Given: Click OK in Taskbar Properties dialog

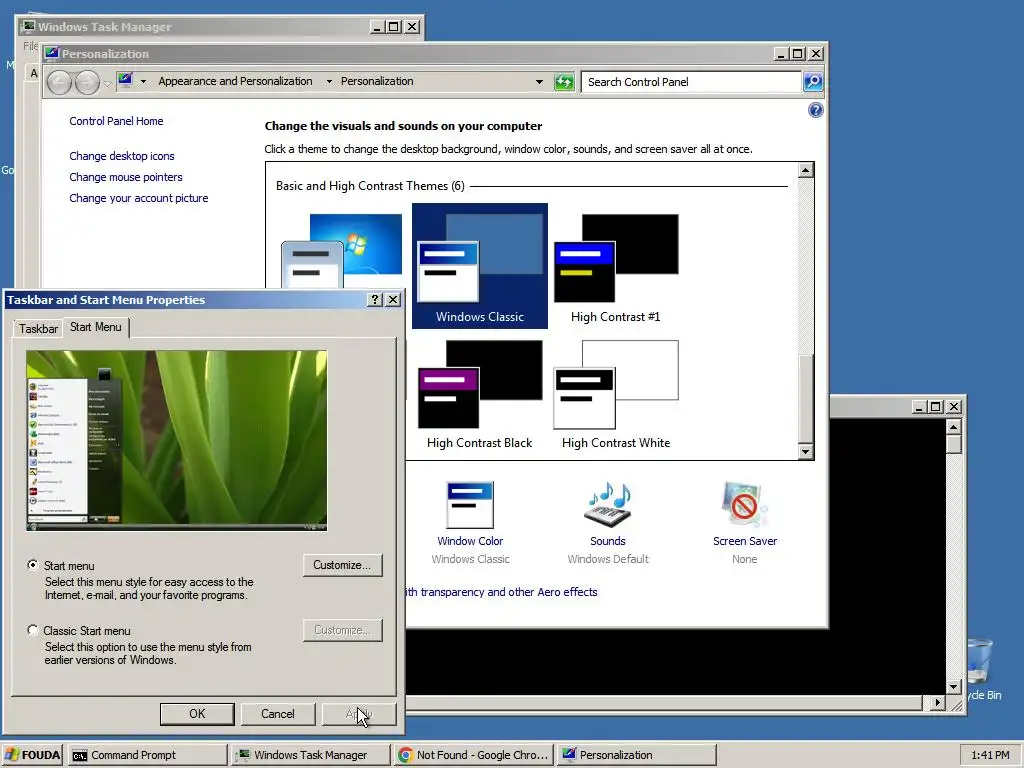Looking at the screenshot, I should click(x=197, y=714).
